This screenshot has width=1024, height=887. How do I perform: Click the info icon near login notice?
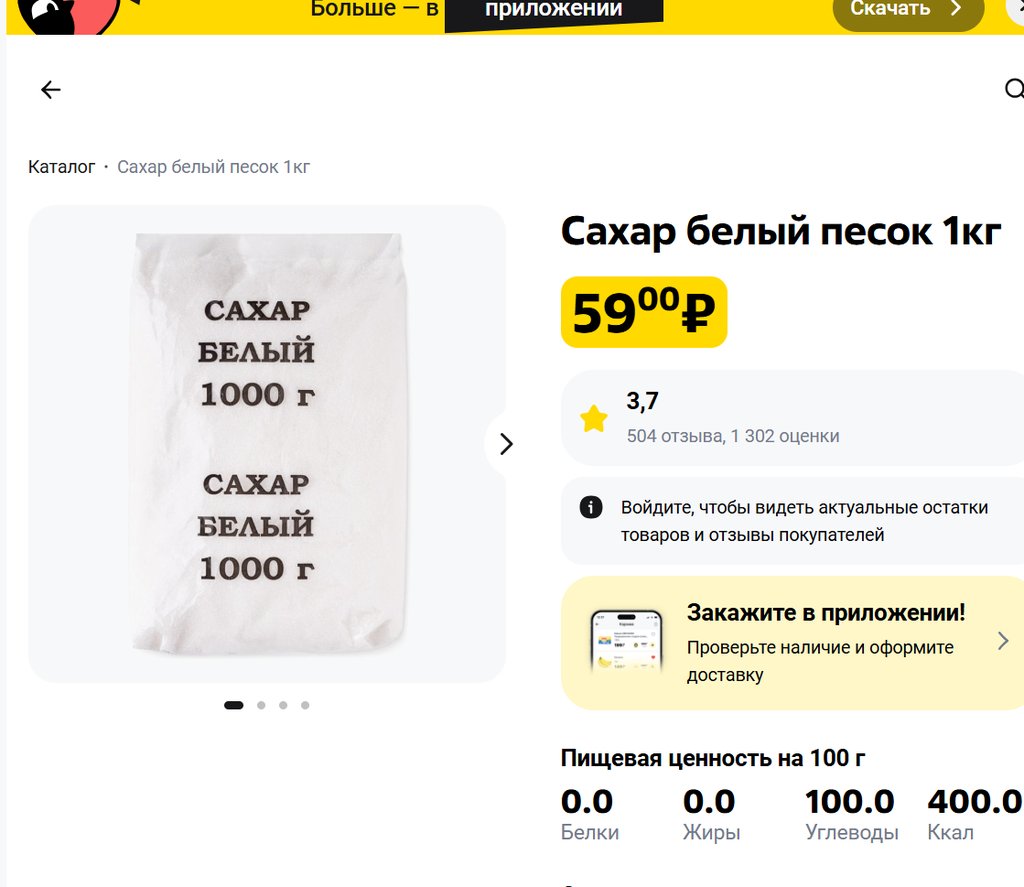pos(591,507)
